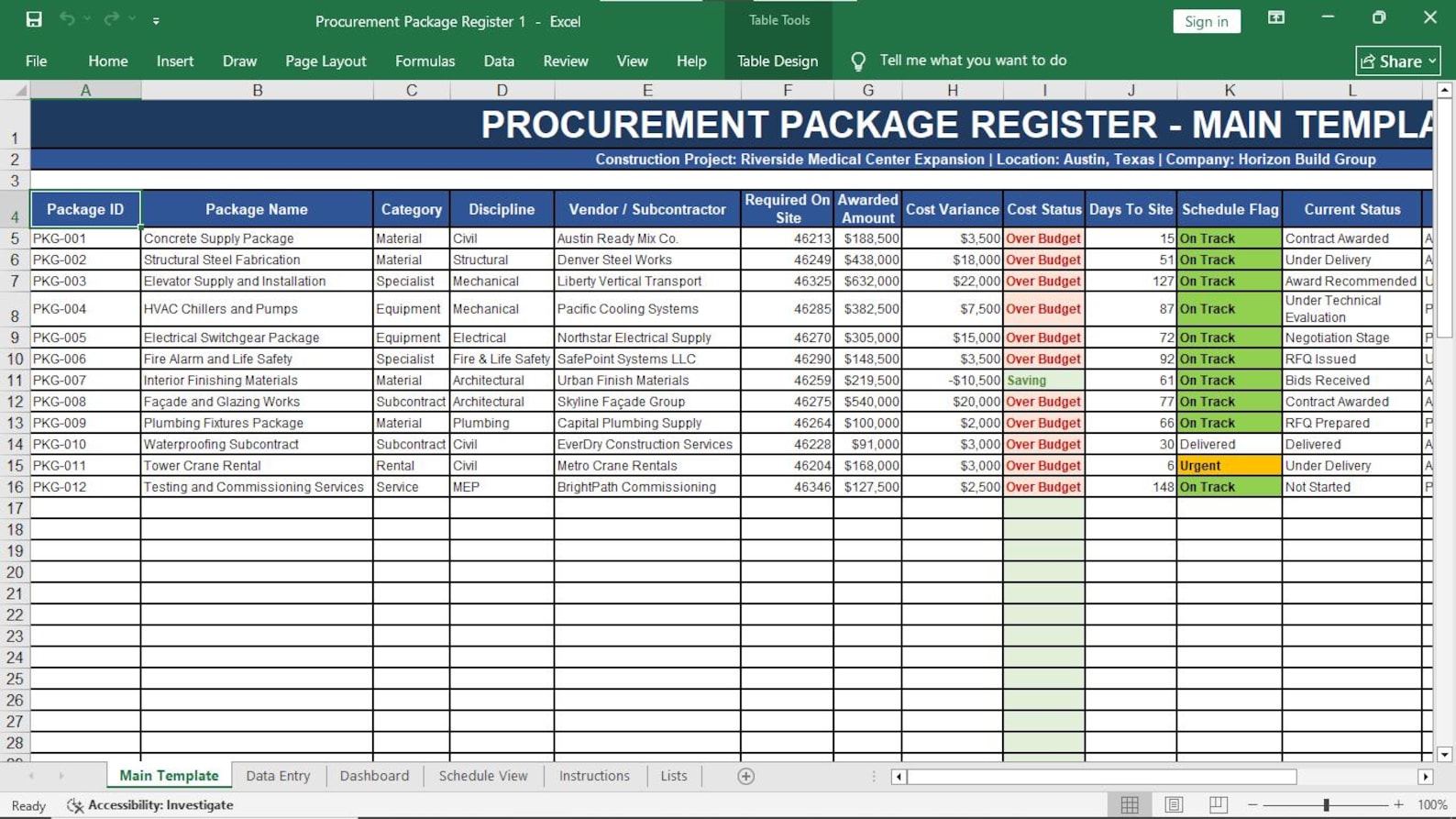This screenshot has height=819, width=1456.
Task: Switch to Normal view icon
Action: tap(1130, 805)
